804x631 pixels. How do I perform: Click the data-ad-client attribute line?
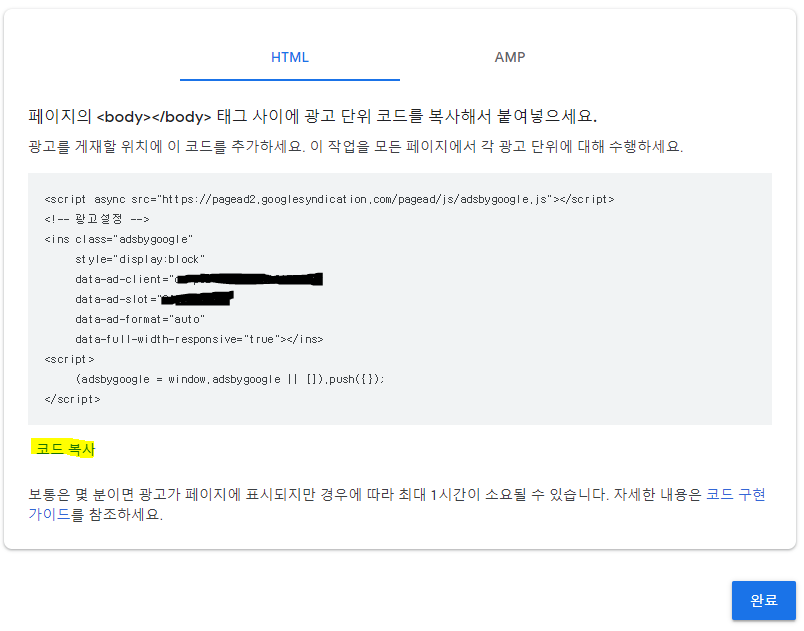[199, 279]
